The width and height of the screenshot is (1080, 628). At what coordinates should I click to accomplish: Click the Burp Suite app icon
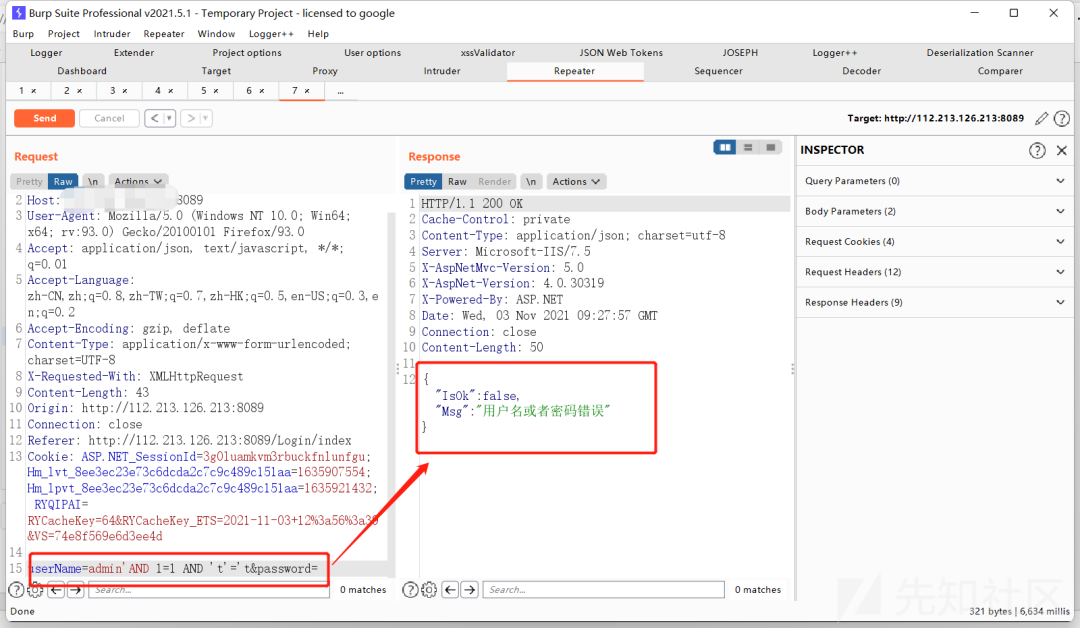[19, 12]
